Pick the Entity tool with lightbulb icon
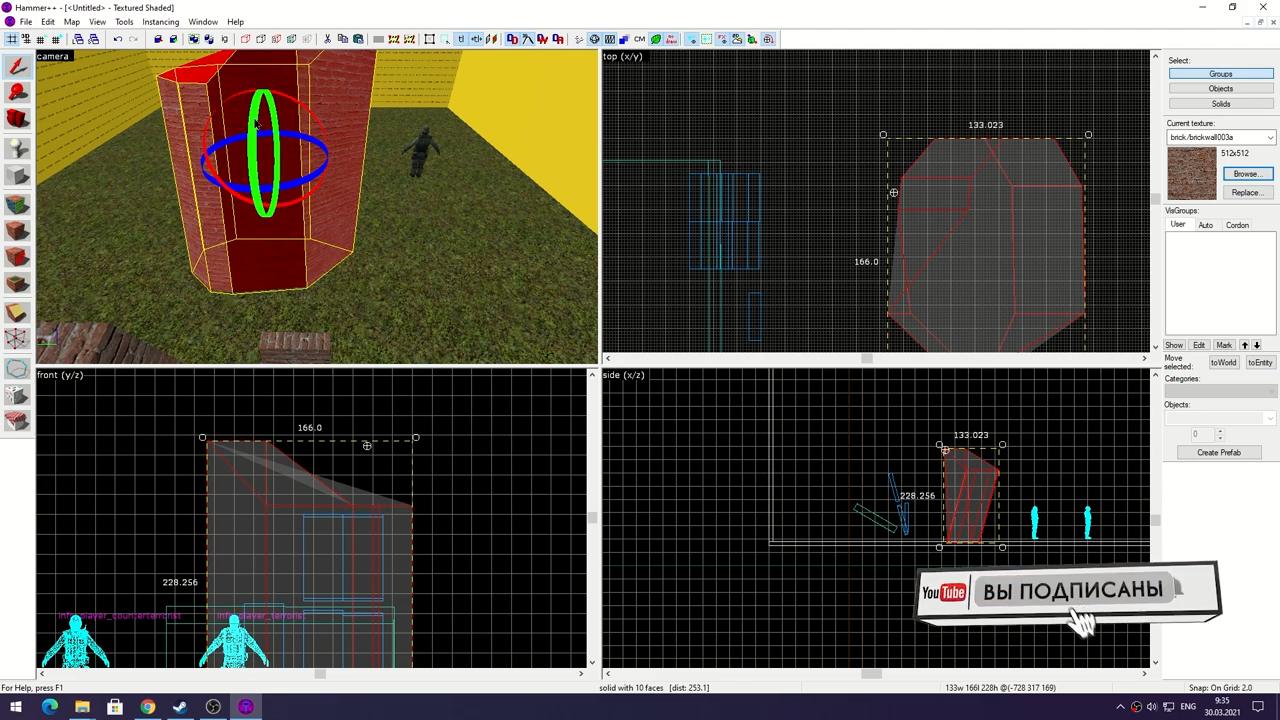Screen dimensions: 1280x720 click(17, 148)
